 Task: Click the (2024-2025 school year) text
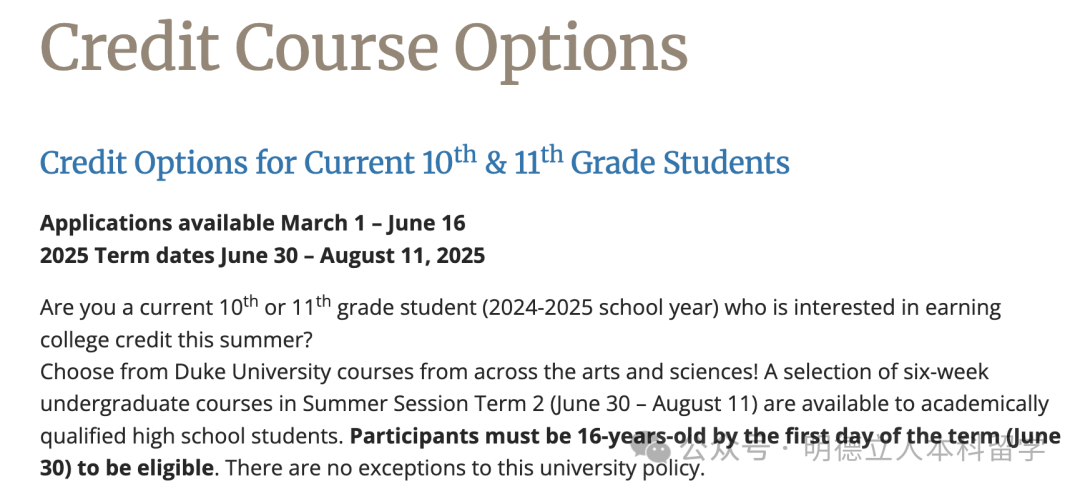tap(599, 308)
